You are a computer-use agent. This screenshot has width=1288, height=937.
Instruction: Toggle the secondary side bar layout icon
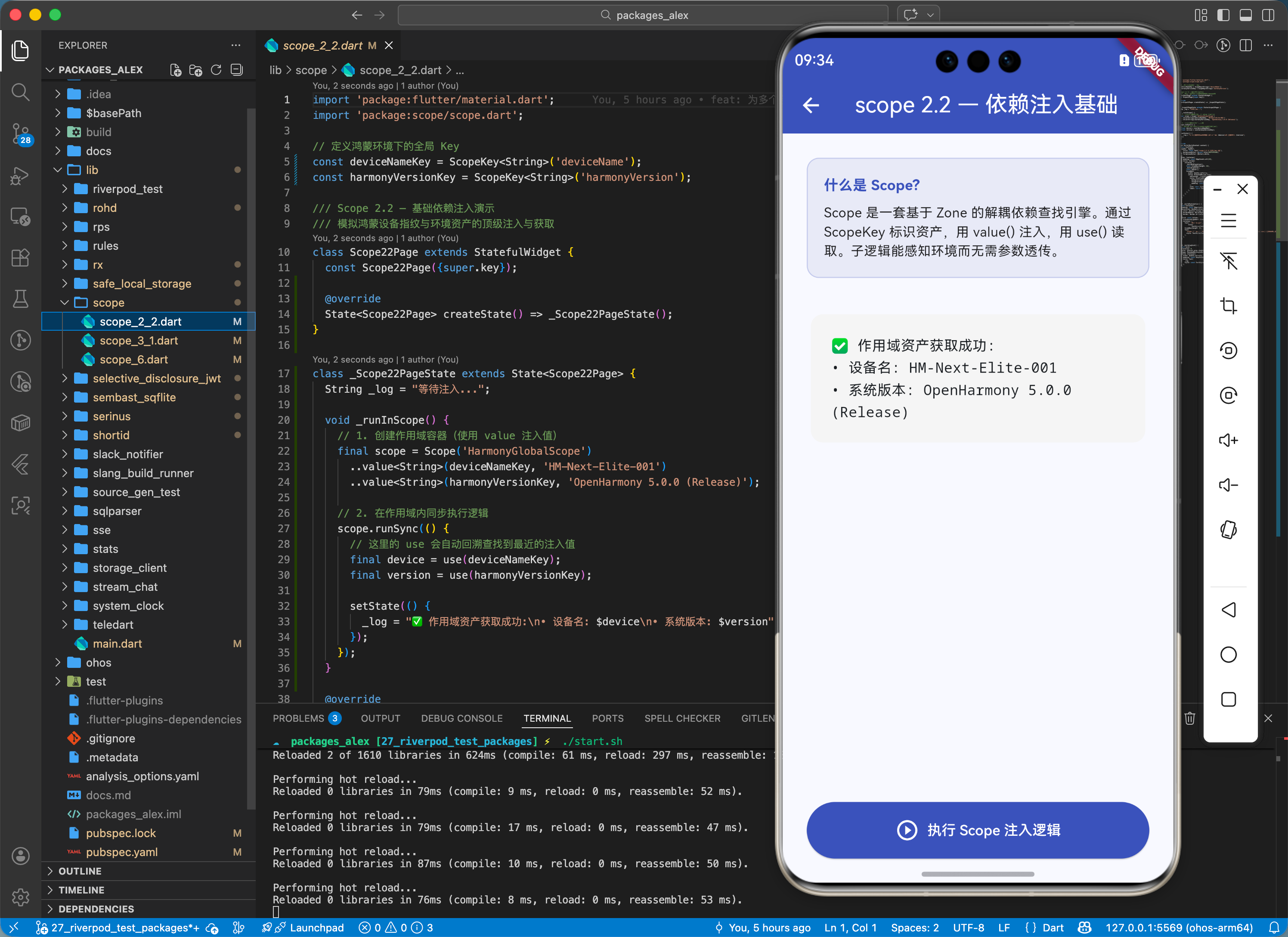[x=1268, y=15]
